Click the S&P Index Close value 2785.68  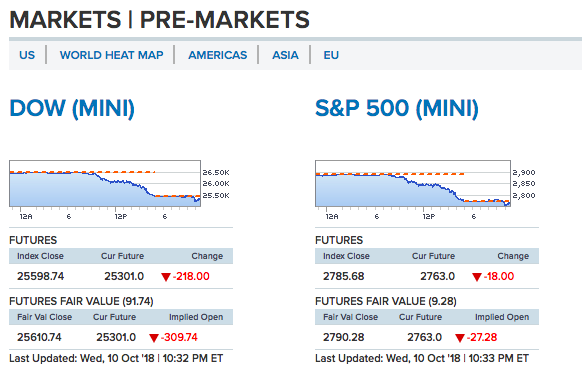point(344,276)
